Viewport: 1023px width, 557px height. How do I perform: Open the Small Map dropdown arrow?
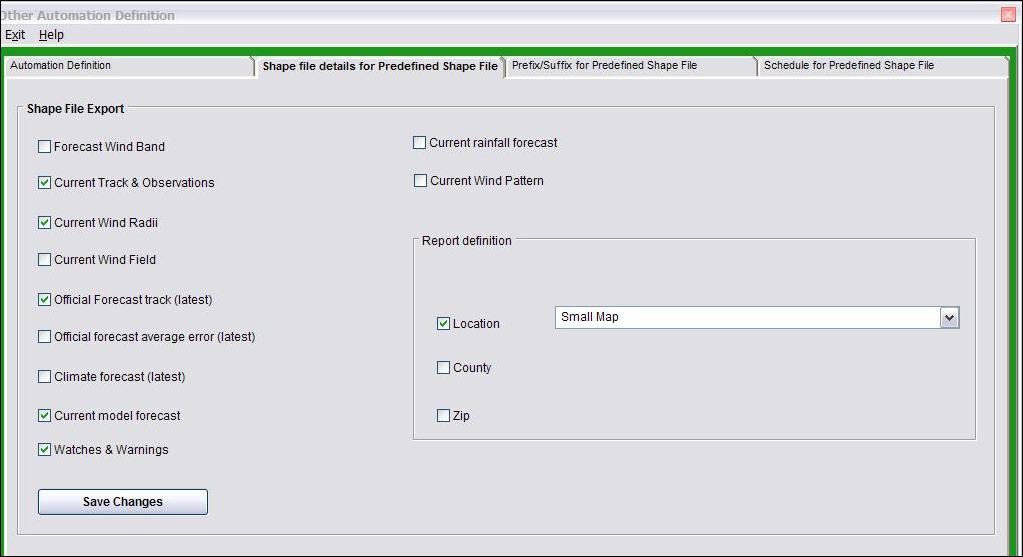click(x=949, y=318)
